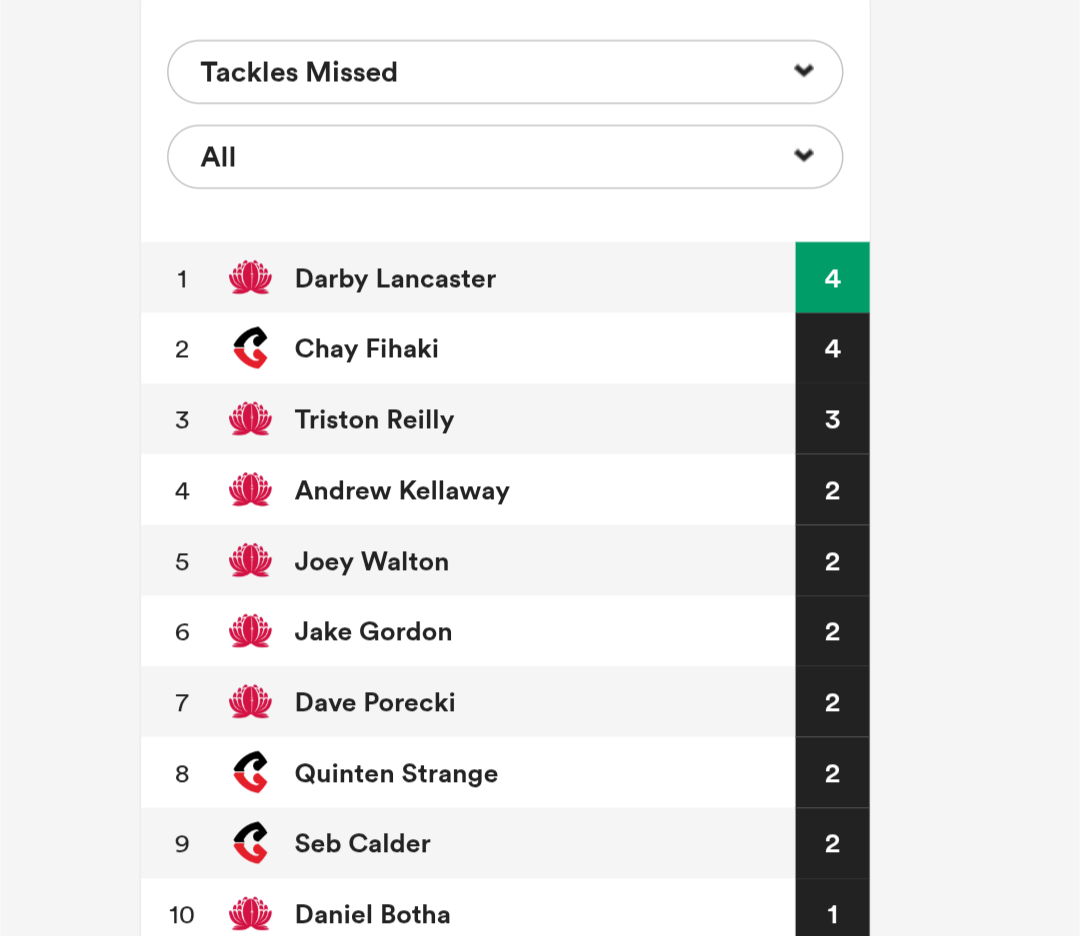The height and width of the screenshot is (936, 1080).
Task: Click the green highlighted score 4
Action: [832, 278]
